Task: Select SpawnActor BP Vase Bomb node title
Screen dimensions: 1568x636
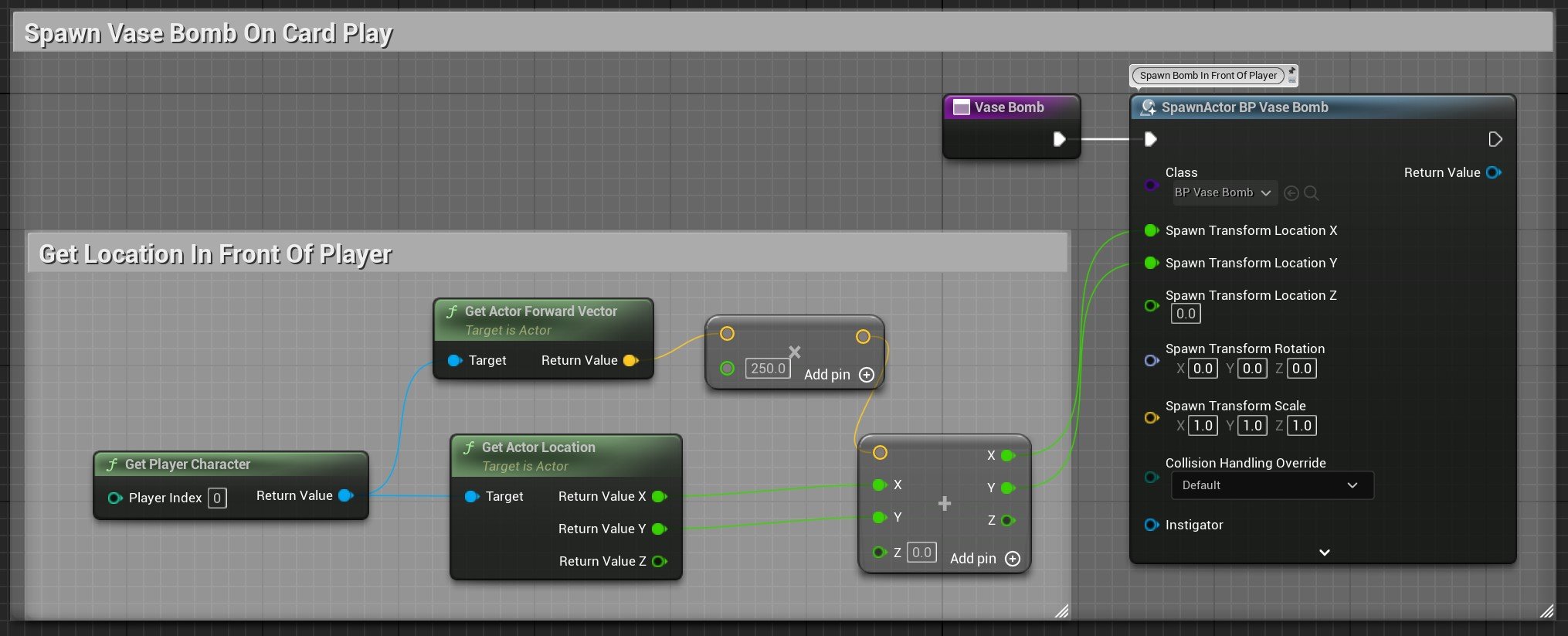Action: pyautogui.click(x=1244, y=107)
